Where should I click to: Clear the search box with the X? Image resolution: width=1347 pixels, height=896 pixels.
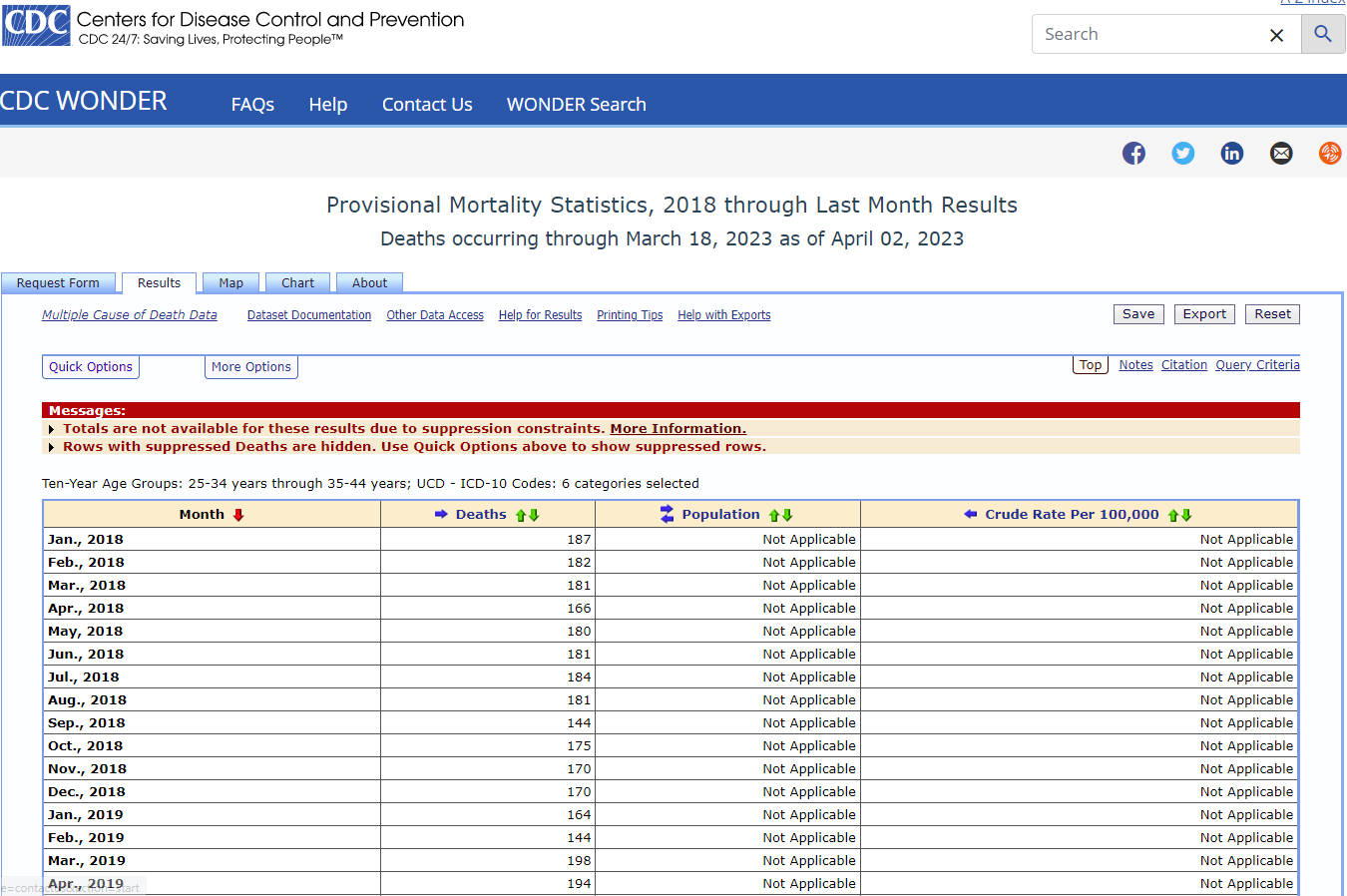coord(1276,35)
